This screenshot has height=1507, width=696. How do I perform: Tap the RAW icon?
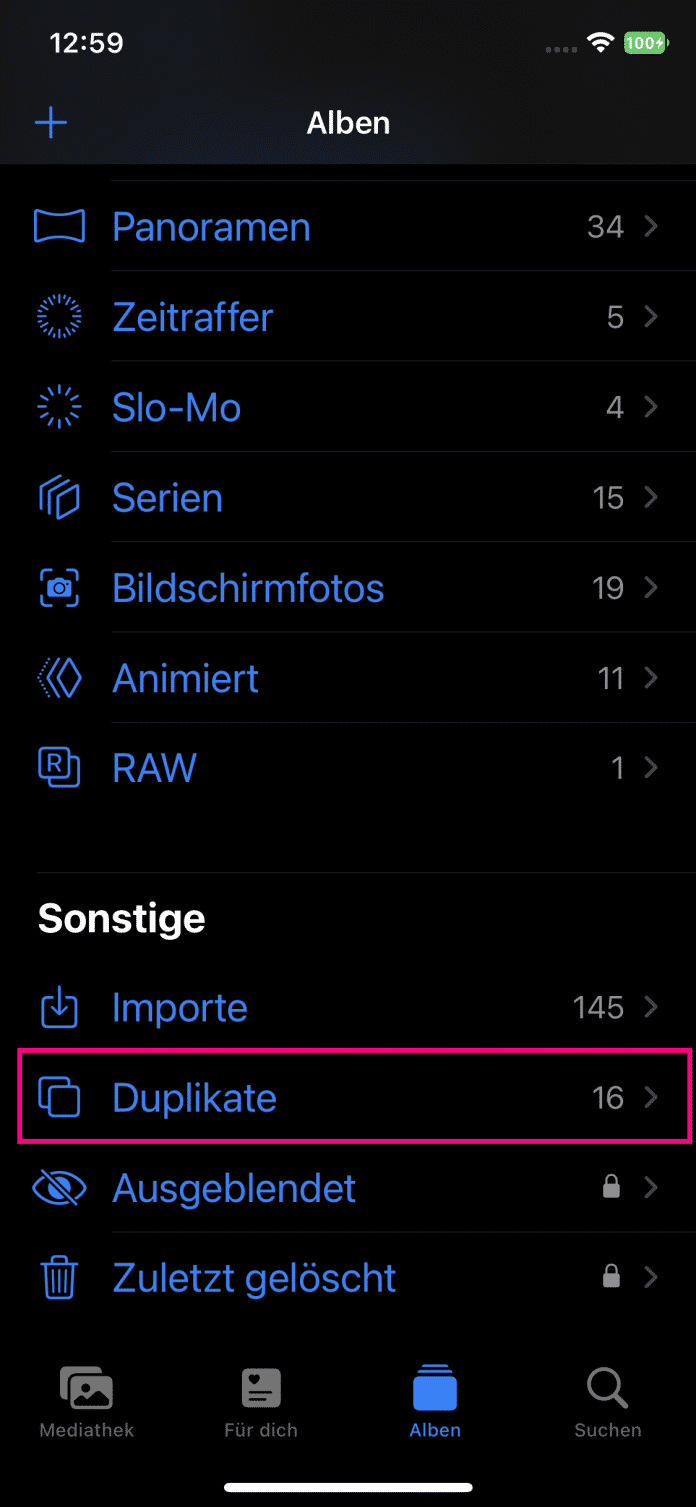coord(59,768)
